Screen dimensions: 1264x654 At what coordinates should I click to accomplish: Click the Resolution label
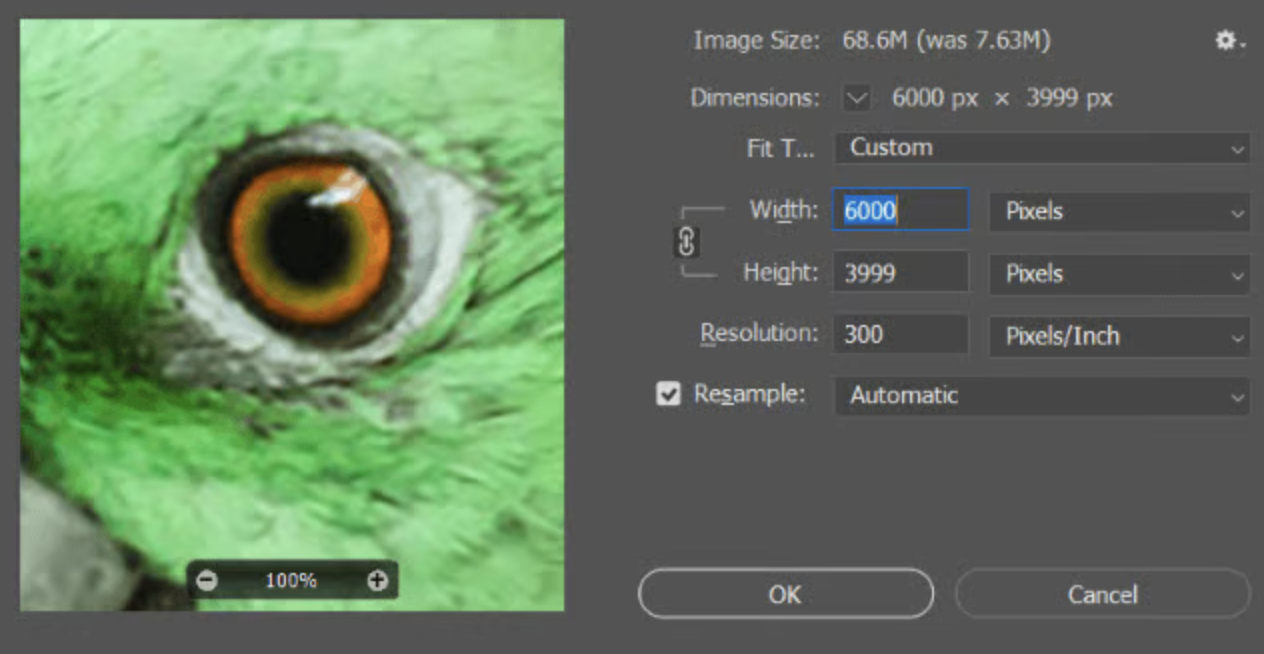point(759,333)
